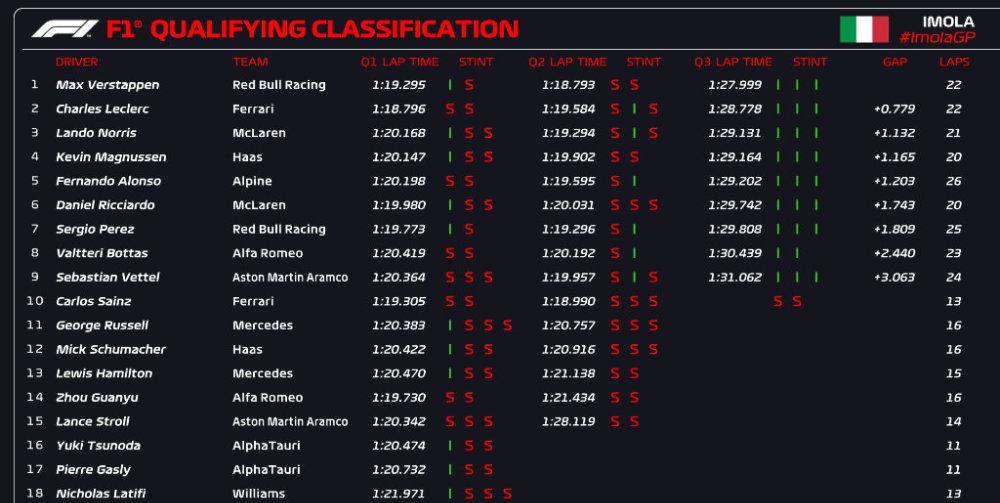Click the Italian flag icon
Screen dimensions: 1000x503
coord(864,29)
